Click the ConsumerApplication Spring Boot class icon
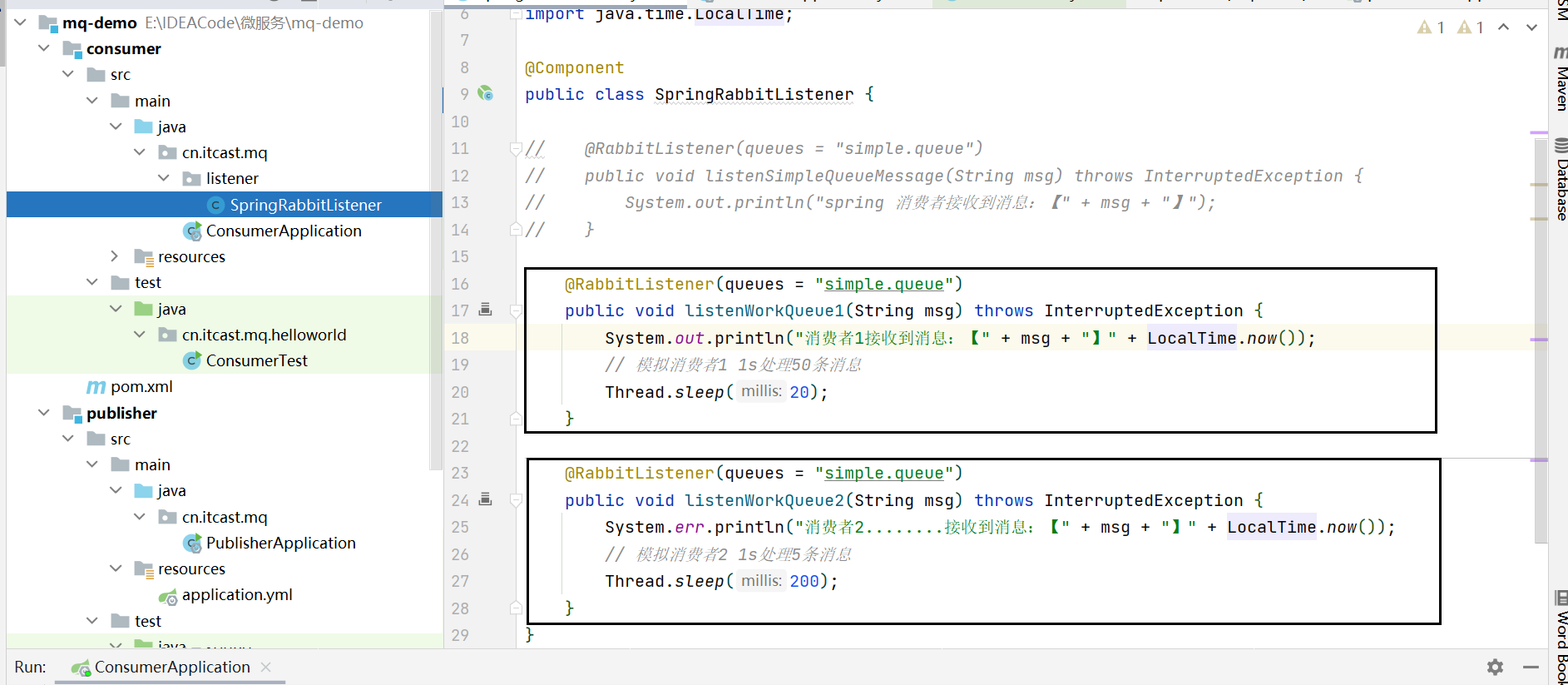Viewport: 1568px width, 685px height. (x=192, y=231)
